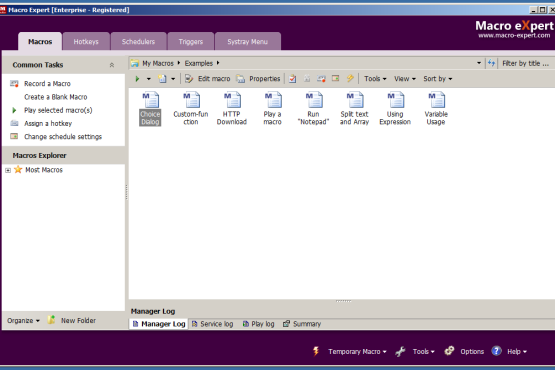The width and height of the screenshot is (555, 370).
Task: Switch to the Service log tab
Action: (212, 324)
